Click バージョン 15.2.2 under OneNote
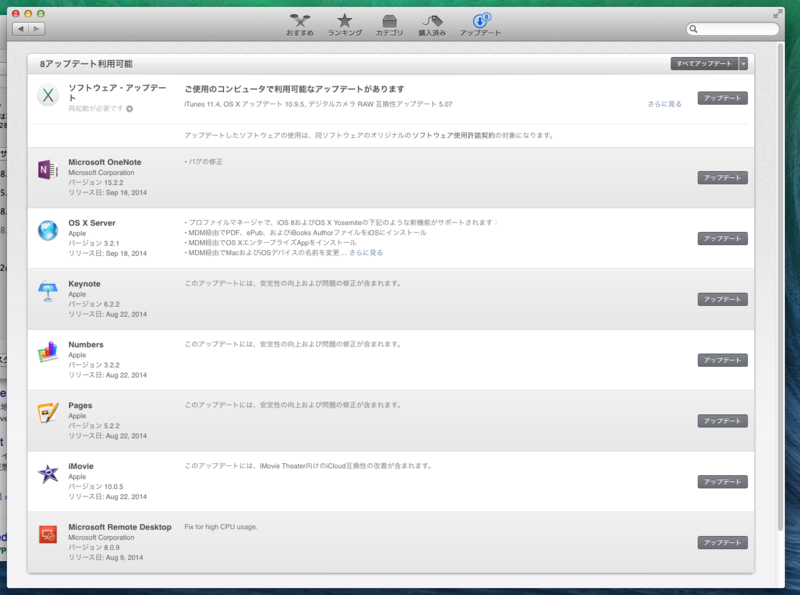Image resolution: width=800 pixels, height=595 pixels. click(x=96, y=183)
